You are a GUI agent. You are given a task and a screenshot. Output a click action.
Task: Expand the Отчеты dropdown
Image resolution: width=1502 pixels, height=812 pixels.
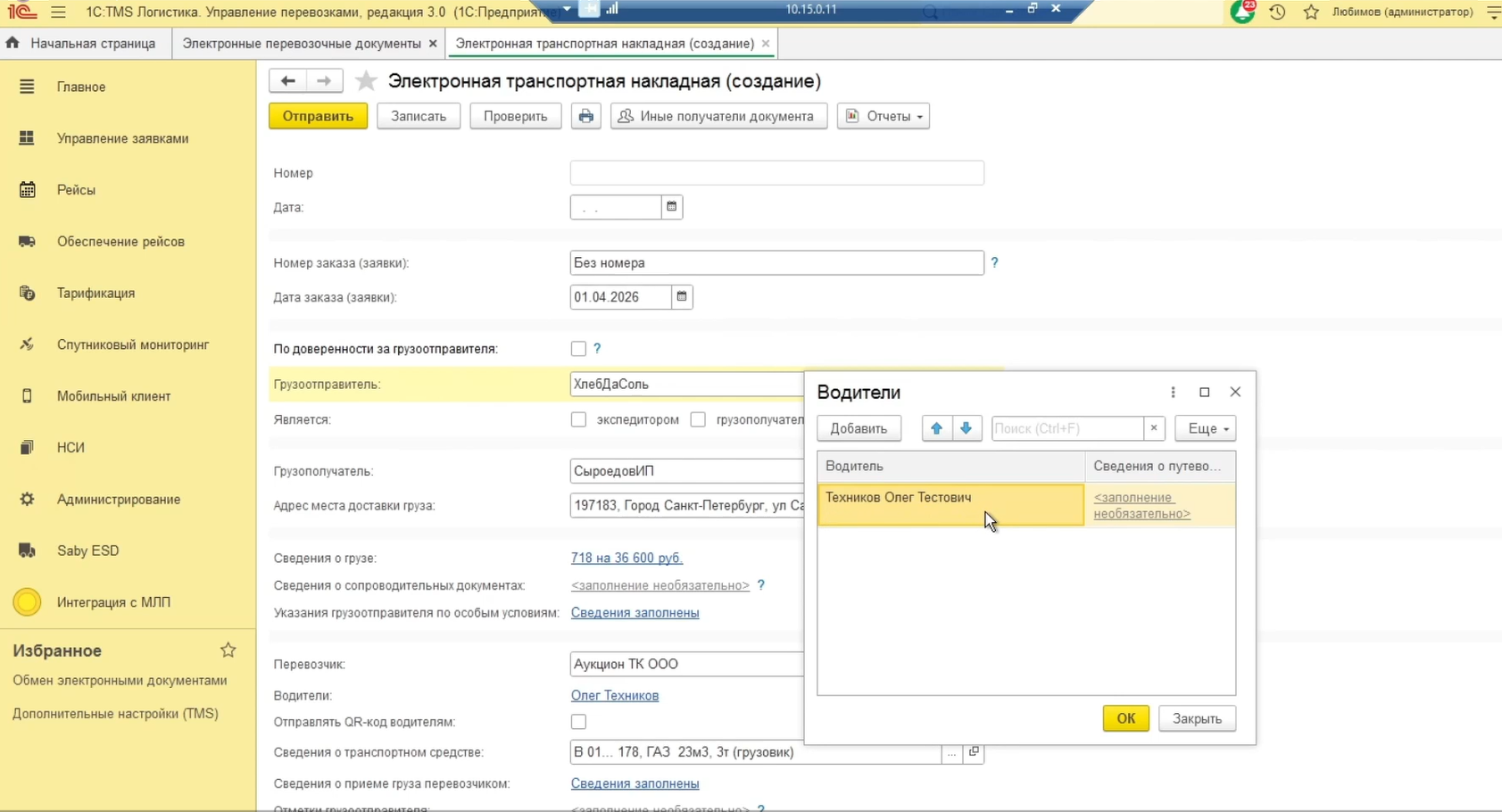pos(883,116)
